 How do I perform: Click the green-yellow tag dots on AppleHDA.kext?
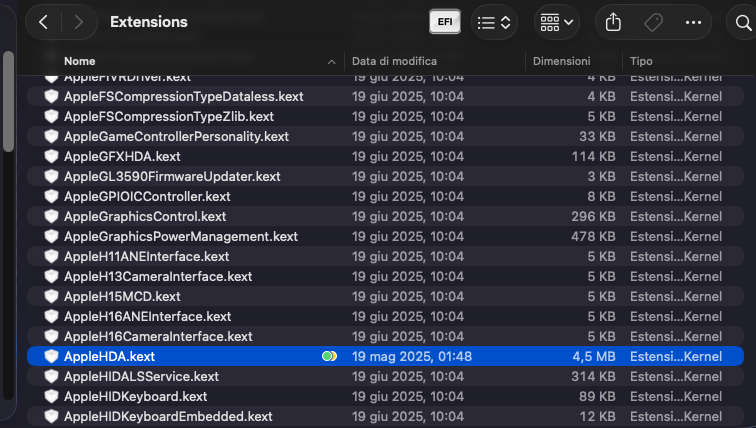329,357
